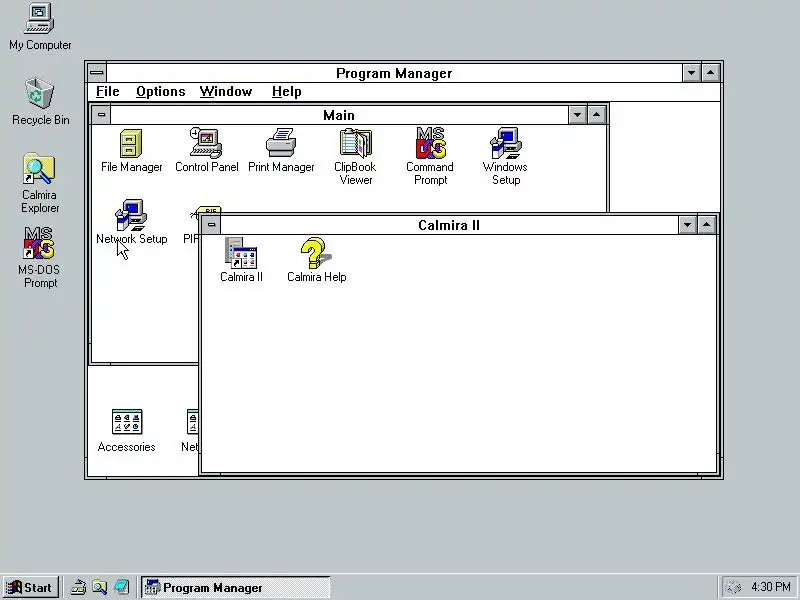The image size is (800, 600).
Task: Click the Main window title bar
Action: click(x=339, y=115)
